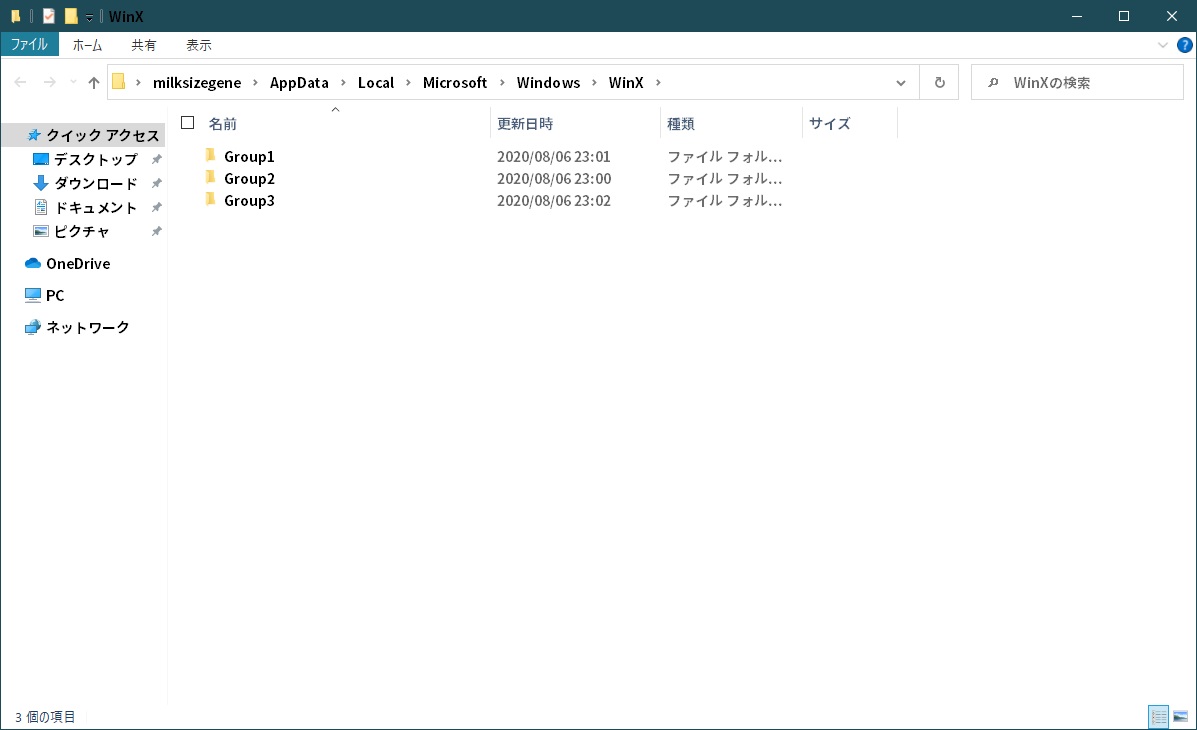Screen dimensions: 1197x730
Task: Click the WinXの検索 search box
Action: pos(1077,82)
